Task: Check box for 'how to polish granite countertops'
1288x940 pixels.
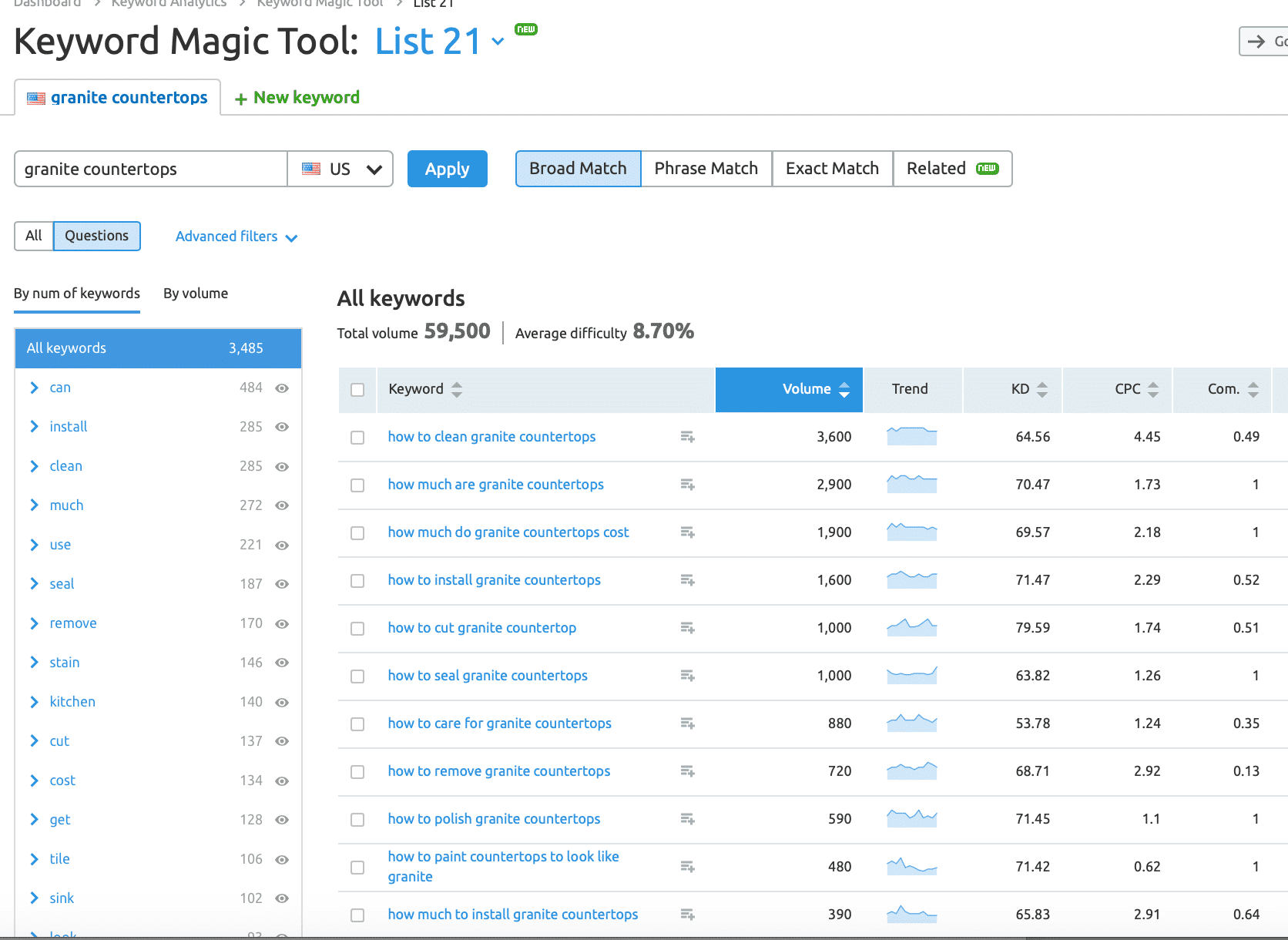Action: point(357,820)
